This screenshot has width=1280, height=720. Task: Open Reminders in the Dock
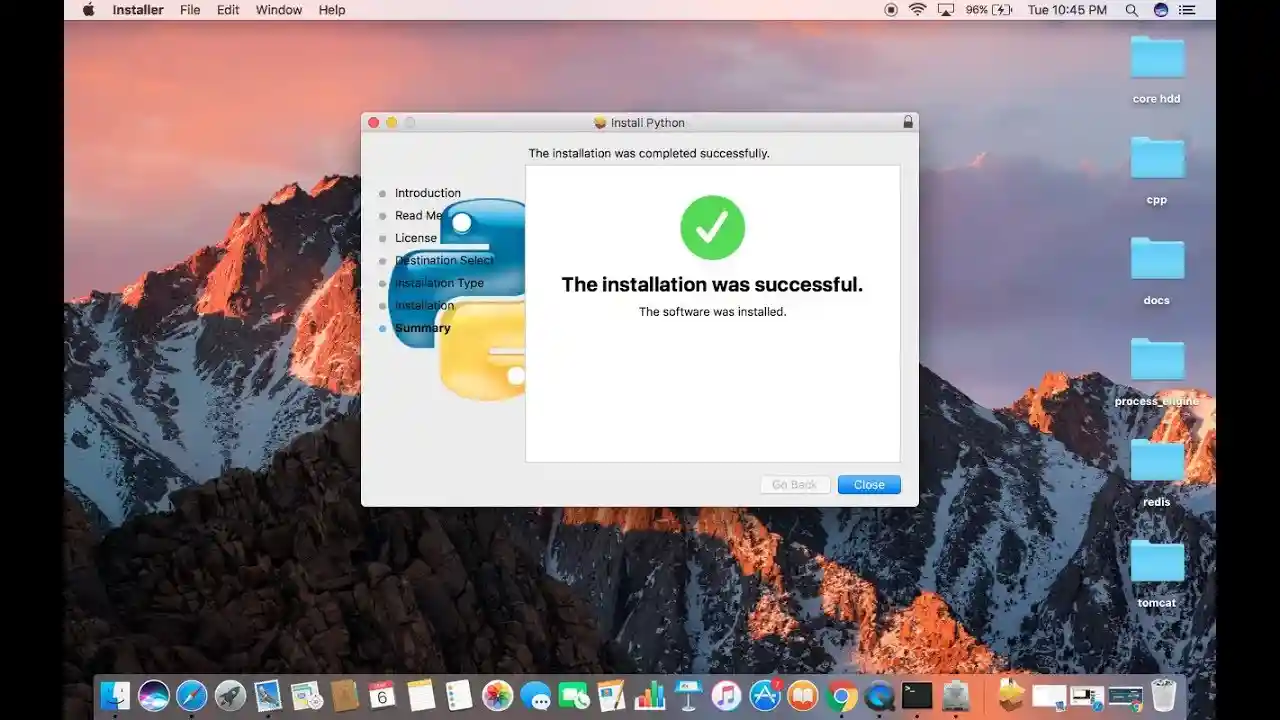coord(459,695)
